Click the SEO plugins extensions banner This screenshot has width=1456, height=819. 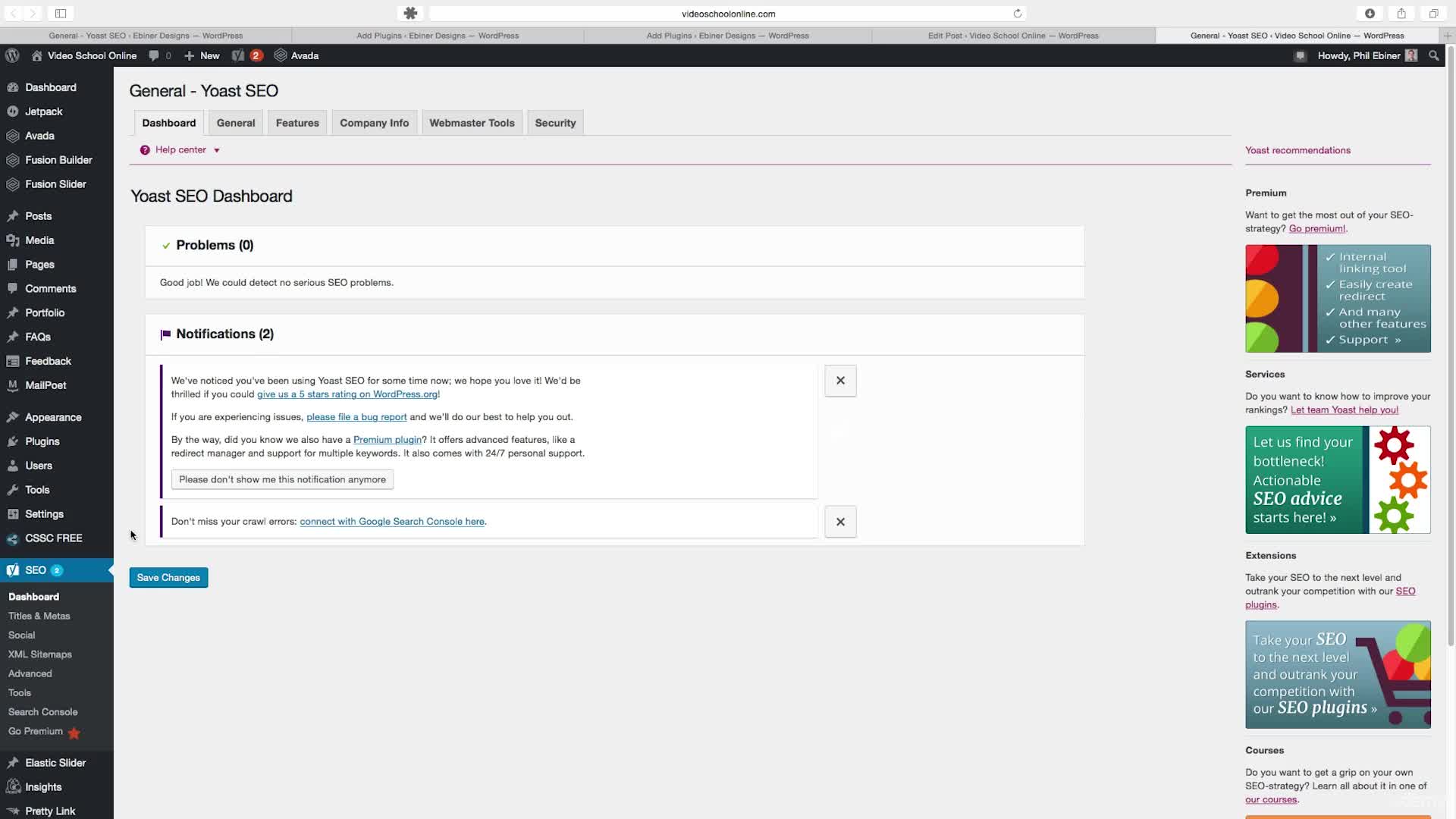tap(1338, 675)
